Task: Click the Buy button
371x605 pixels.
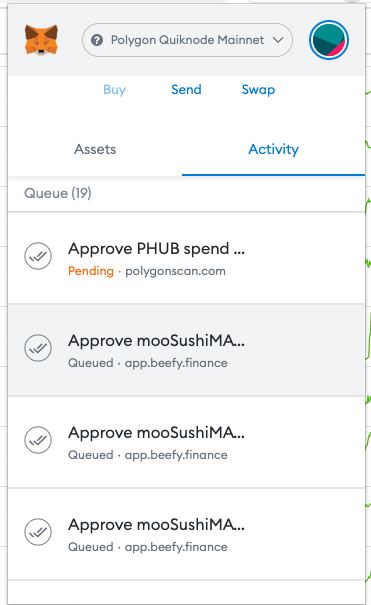Action: (x=115, y=90)
